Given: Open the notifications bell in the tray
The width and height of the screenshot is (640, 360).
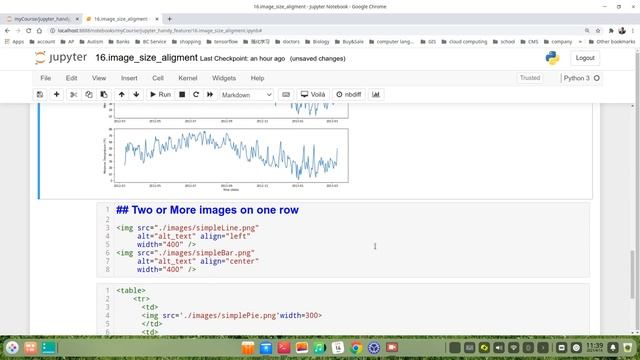Looking at the screenshot, I should click(613, 348).
